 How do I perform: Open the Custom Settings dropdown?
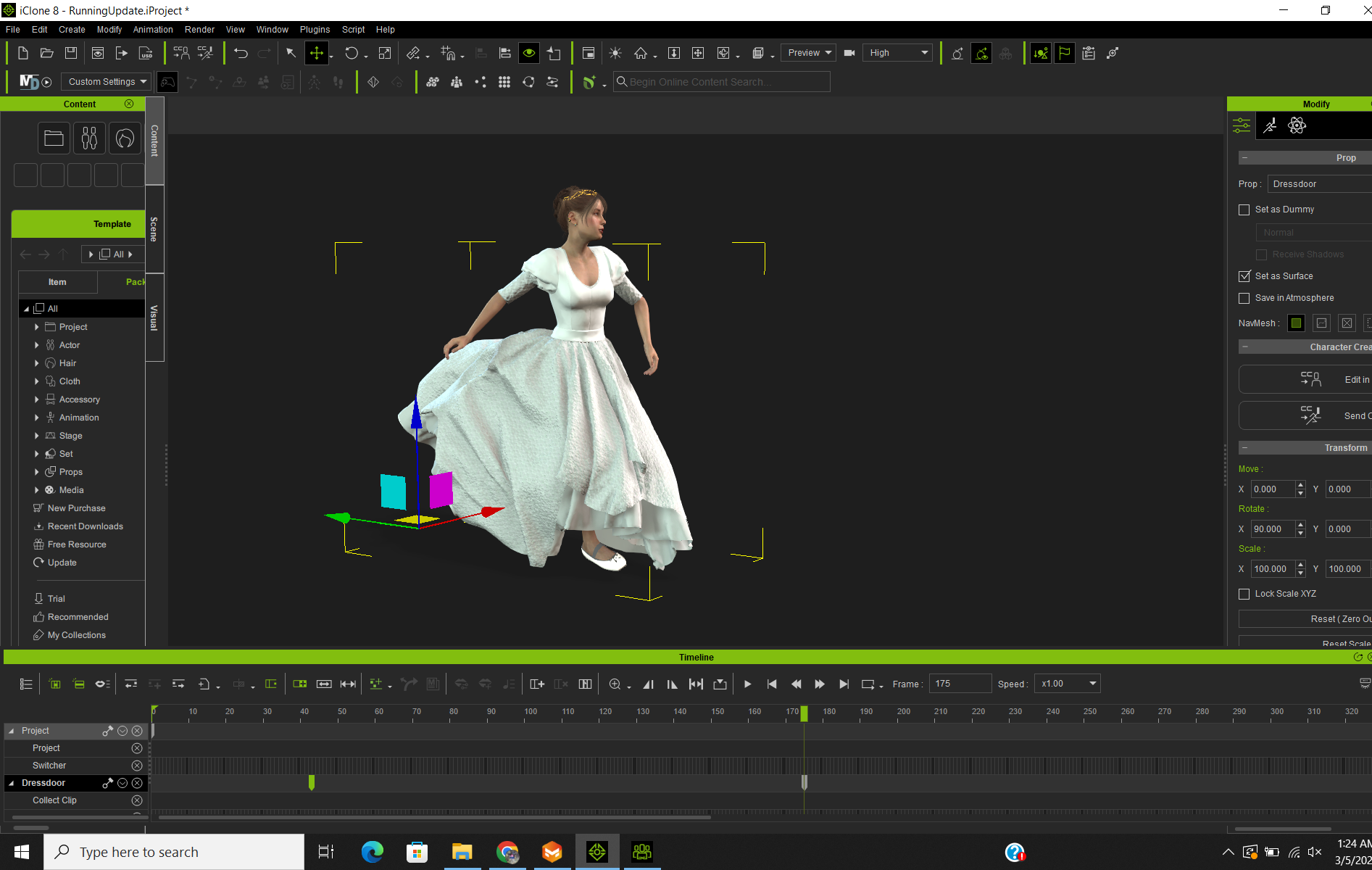pyautogui.click(x=107, y=82)
